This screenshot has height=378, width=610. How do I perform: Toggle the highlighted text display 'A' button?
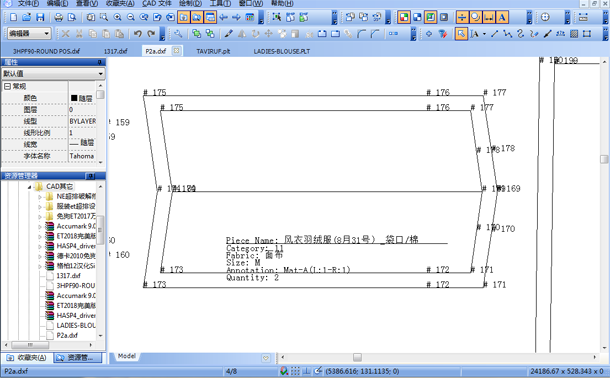pos(502,17)
